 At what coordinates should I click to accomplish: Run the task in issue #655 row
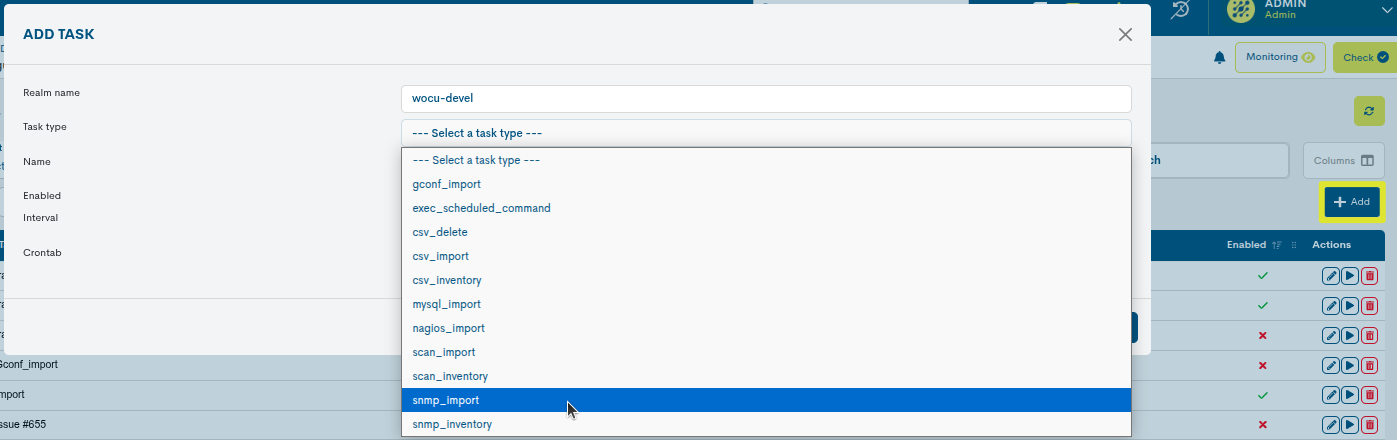click(1350, 425)
